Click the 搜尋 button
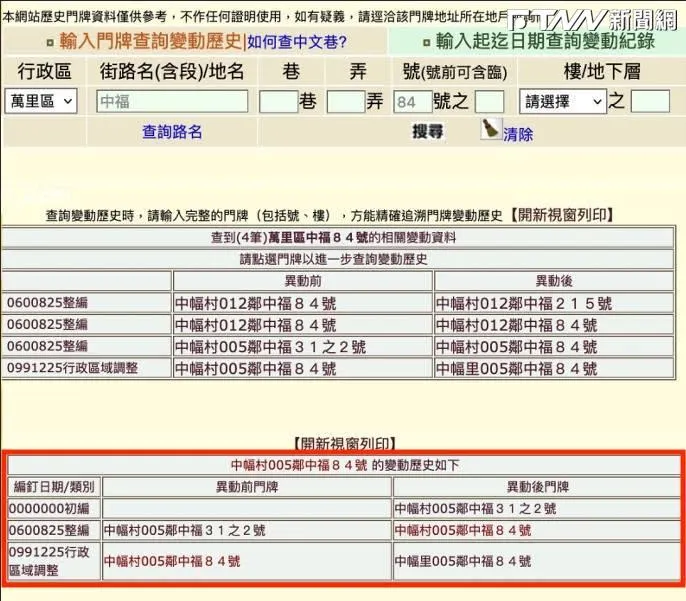This screenshot has width=686, height=601. 427,131
